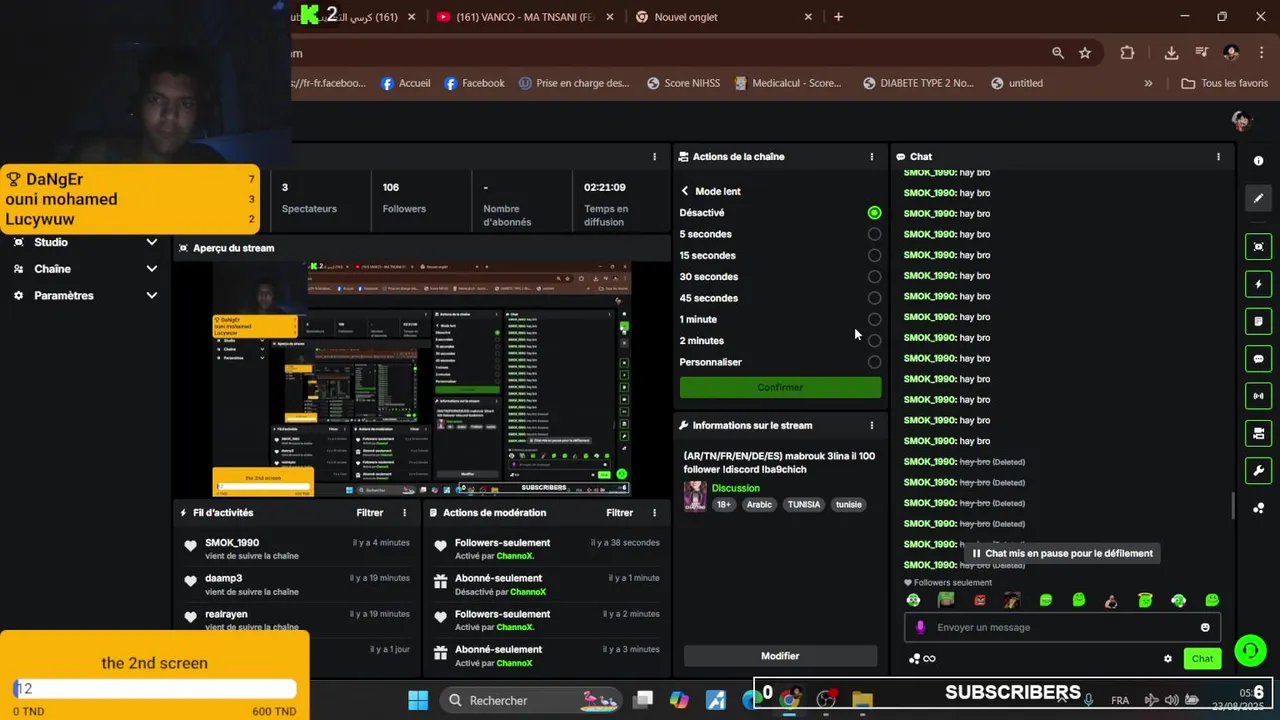Screen dimensions: 1280x720
Task: Click the wrench tools sidebar icon
Action: (x=1258, y=471)
